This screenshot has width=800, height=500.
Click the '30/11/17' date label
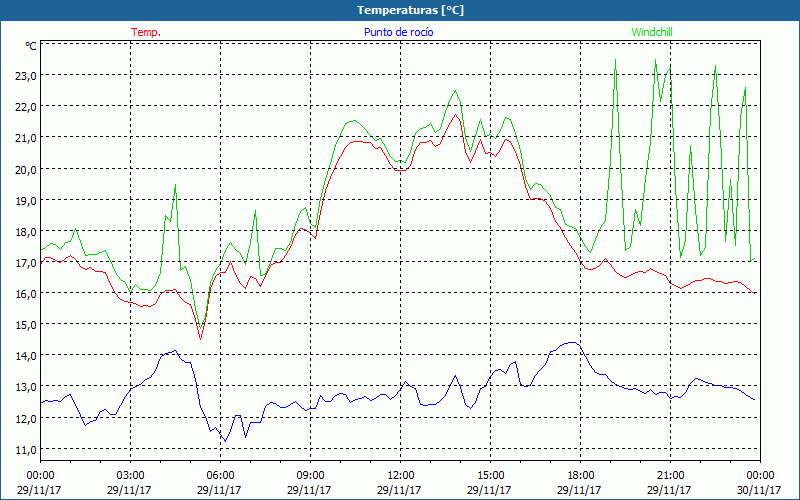pos(759,490)
